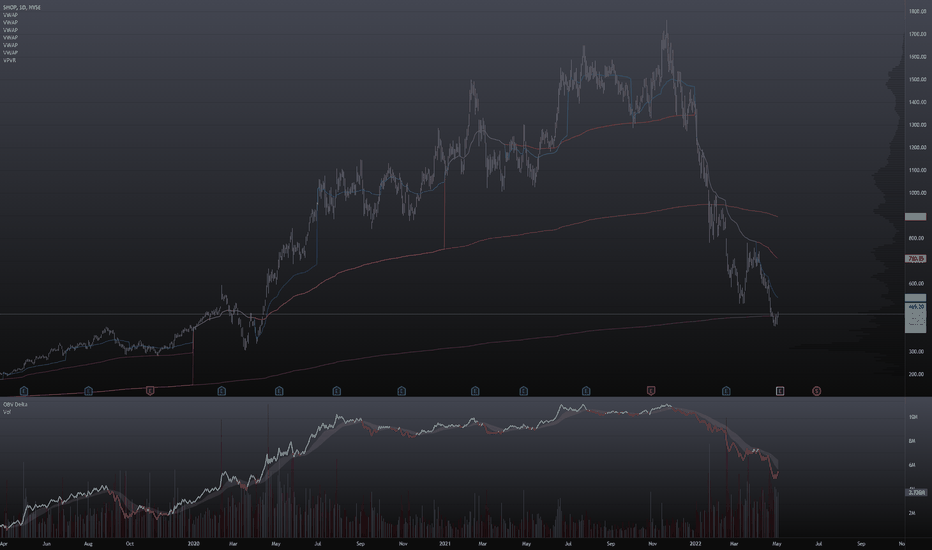This screenshot has height=550, width=932.
Task: Open the earnings marker near February 2022
Action: (x=726, y=391)
